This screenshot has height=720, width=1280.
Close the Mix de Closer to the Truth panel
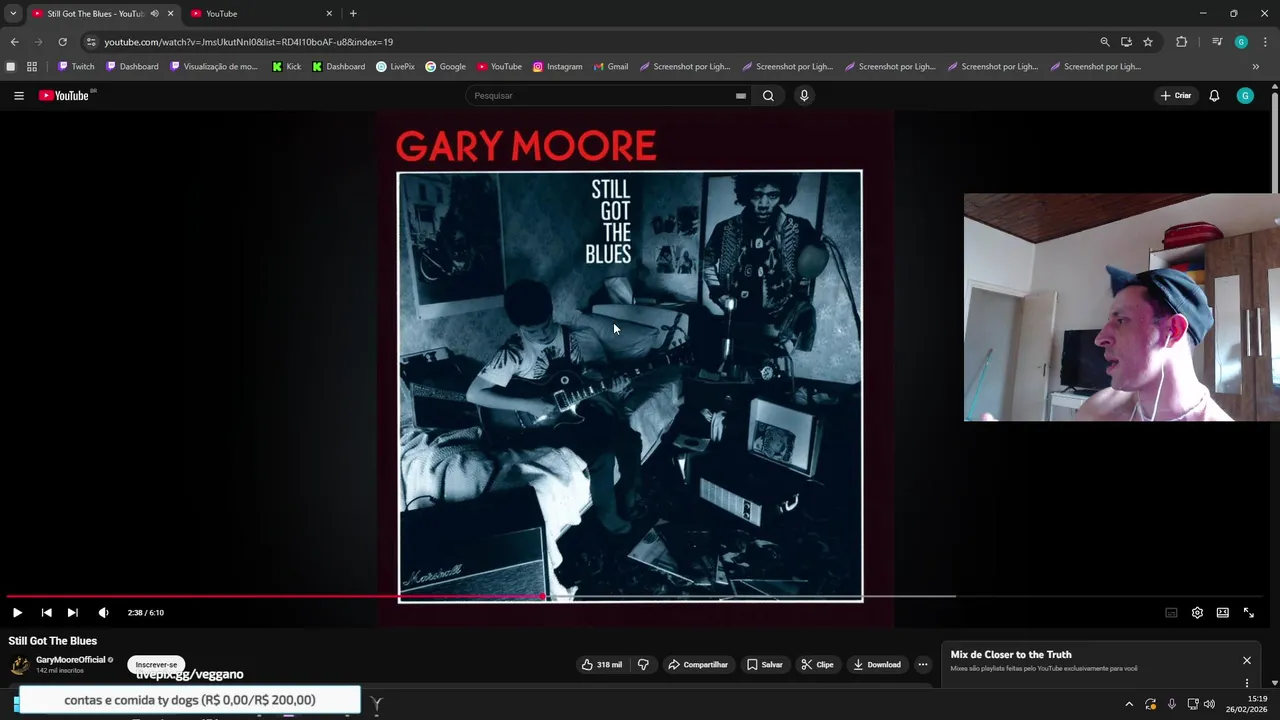click(x=1247, y=661)
